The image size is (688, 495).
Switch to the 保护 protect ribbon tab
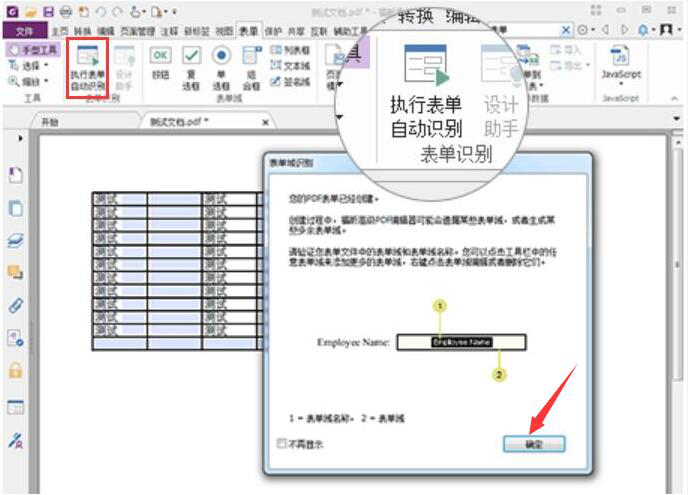tap(273, 31)
